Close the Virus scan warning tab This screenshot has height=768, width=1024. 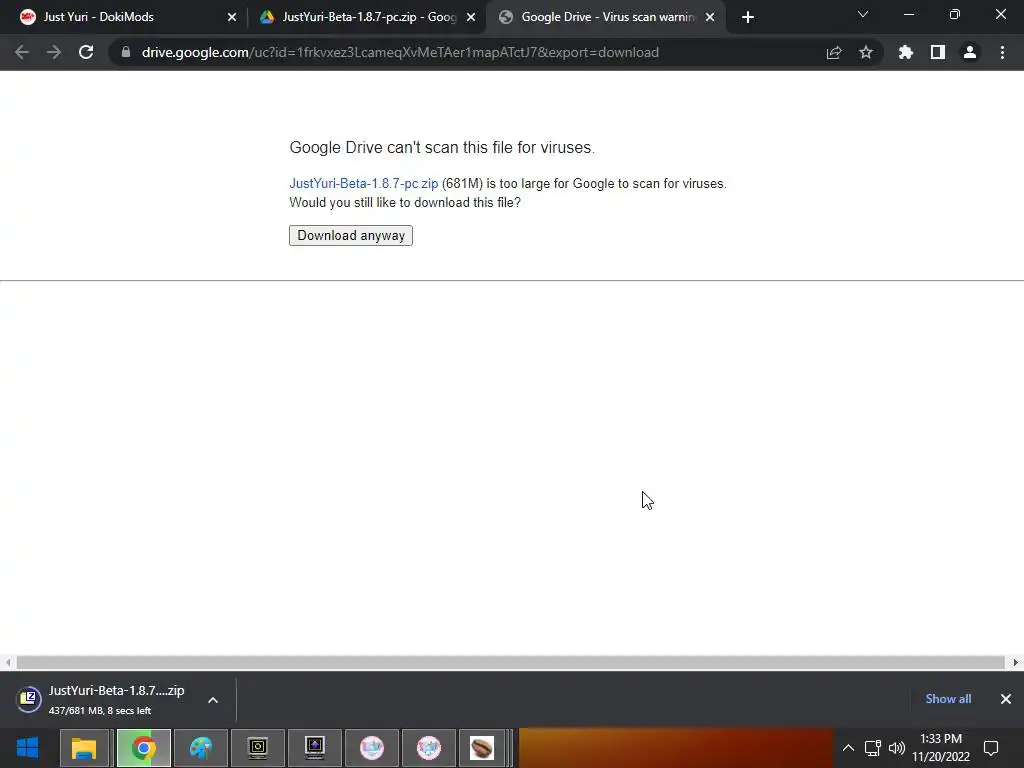click(710, 17)
